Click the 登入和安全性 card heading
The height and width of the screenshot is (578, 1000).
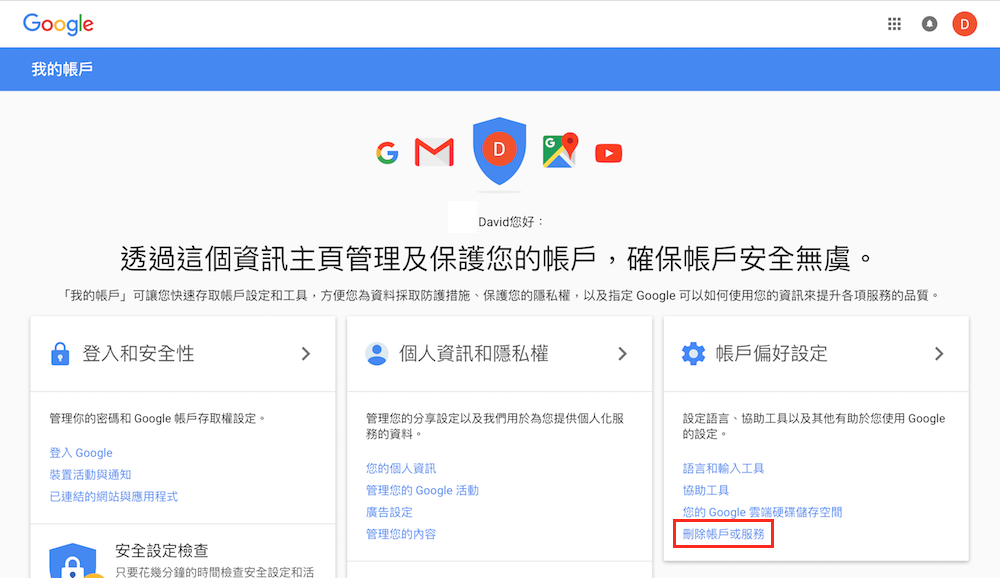138,353
